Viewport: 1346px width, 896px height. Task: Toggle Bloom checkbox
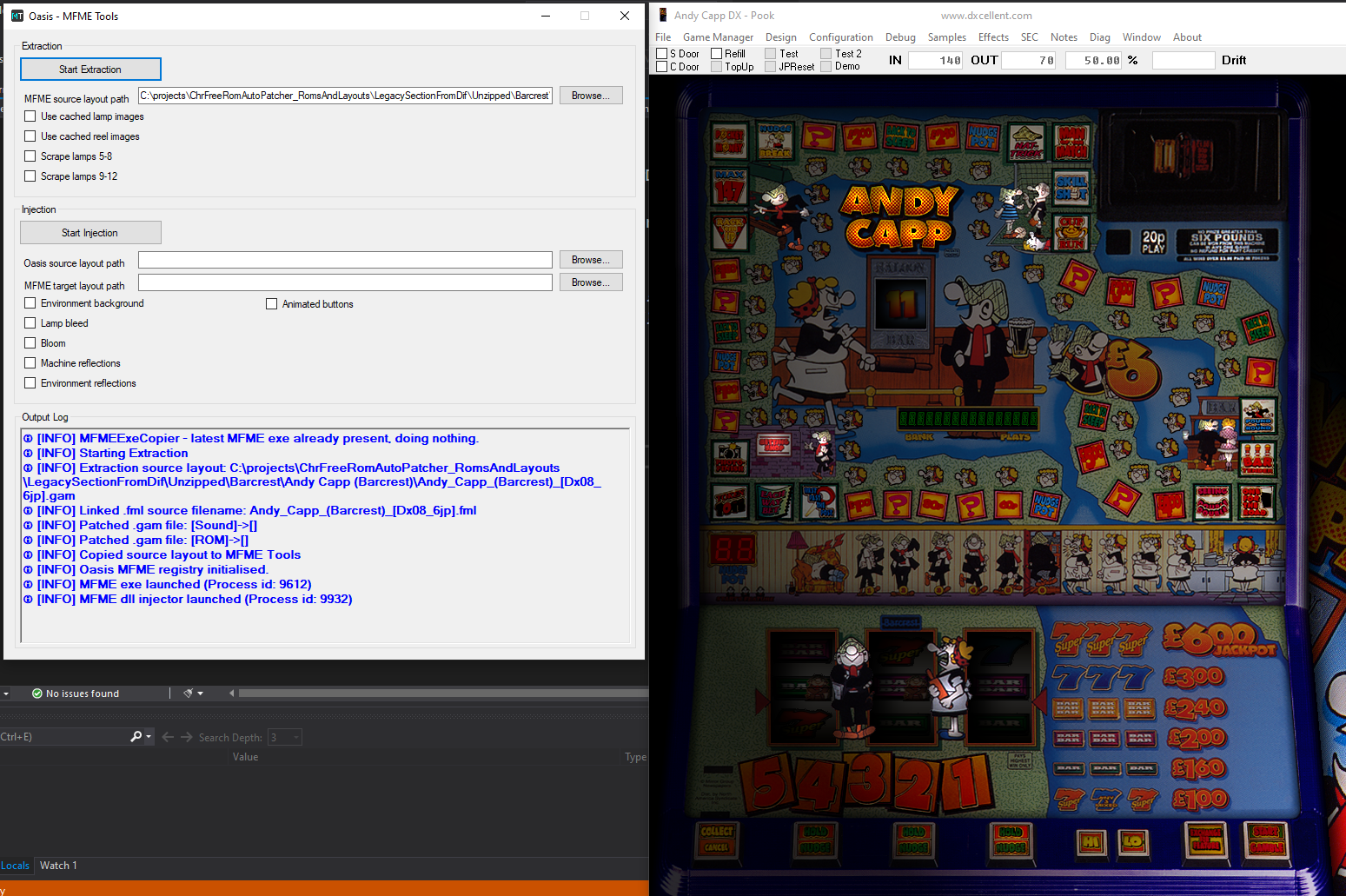point(30,342)
